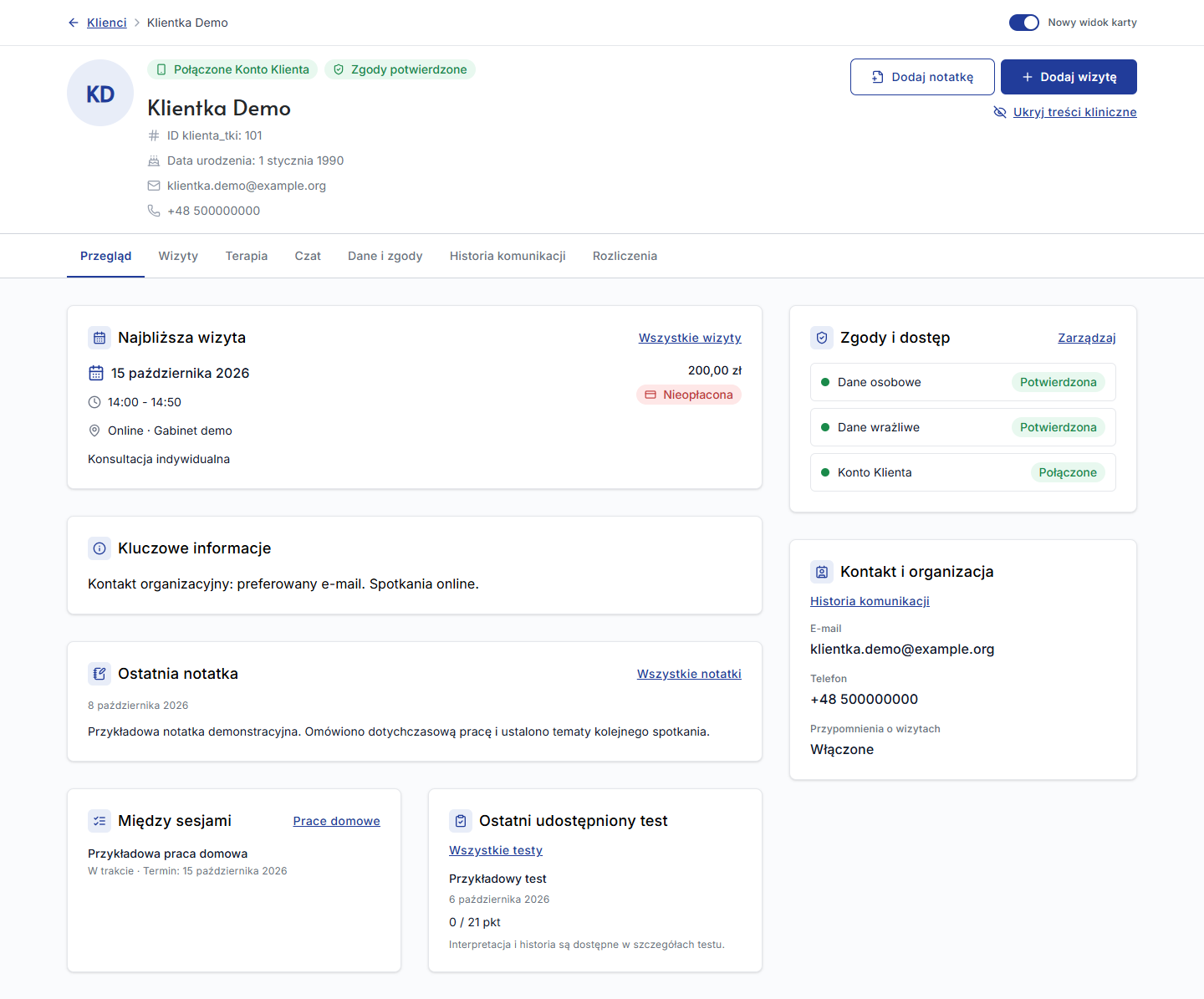Click the Dodaj wizytę button
Screen dimensions: 1204x999
coord(1069,77)
